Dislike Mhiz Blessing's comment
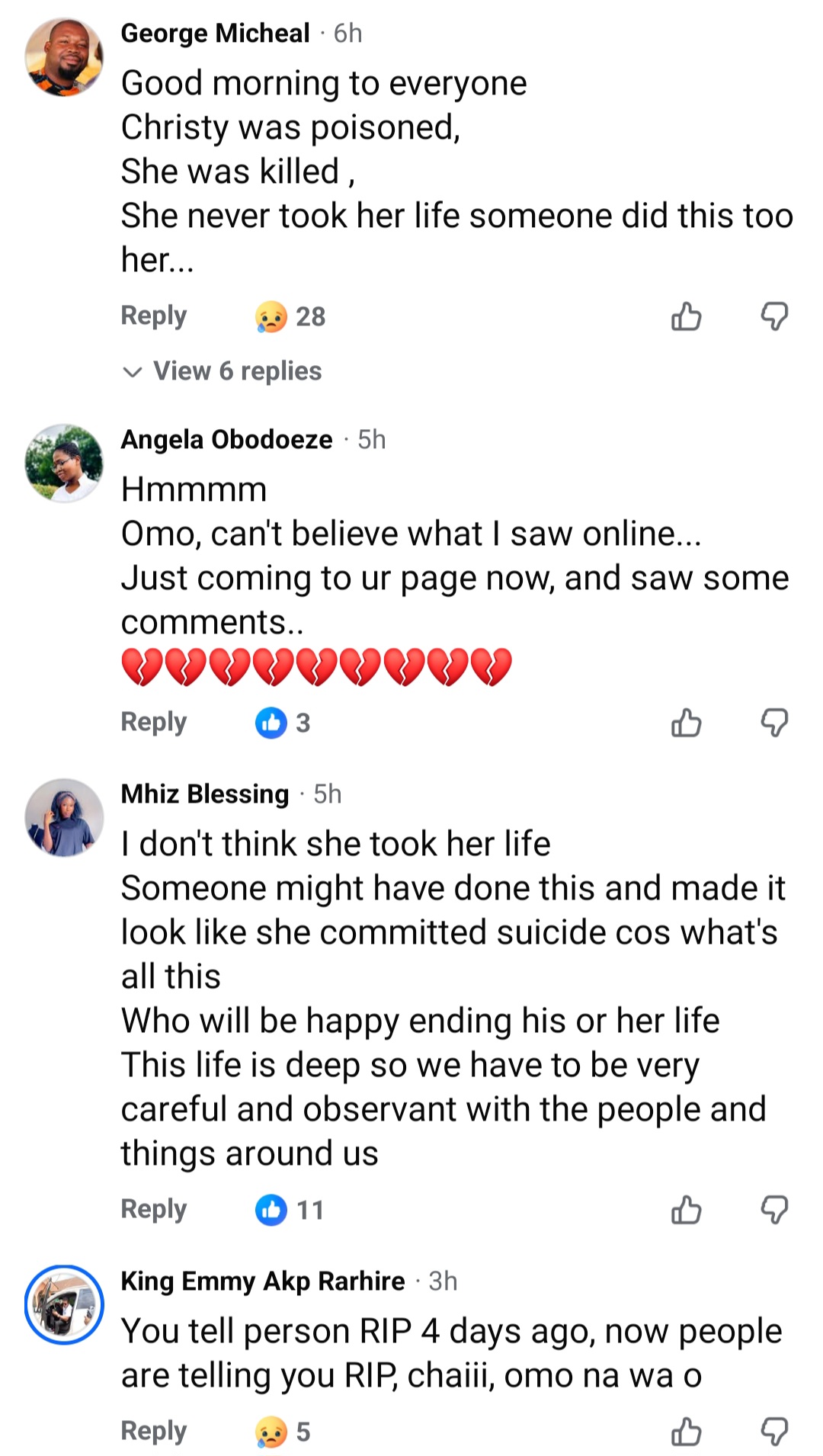The image size is (823, 1456). [x=774, y=1210]
